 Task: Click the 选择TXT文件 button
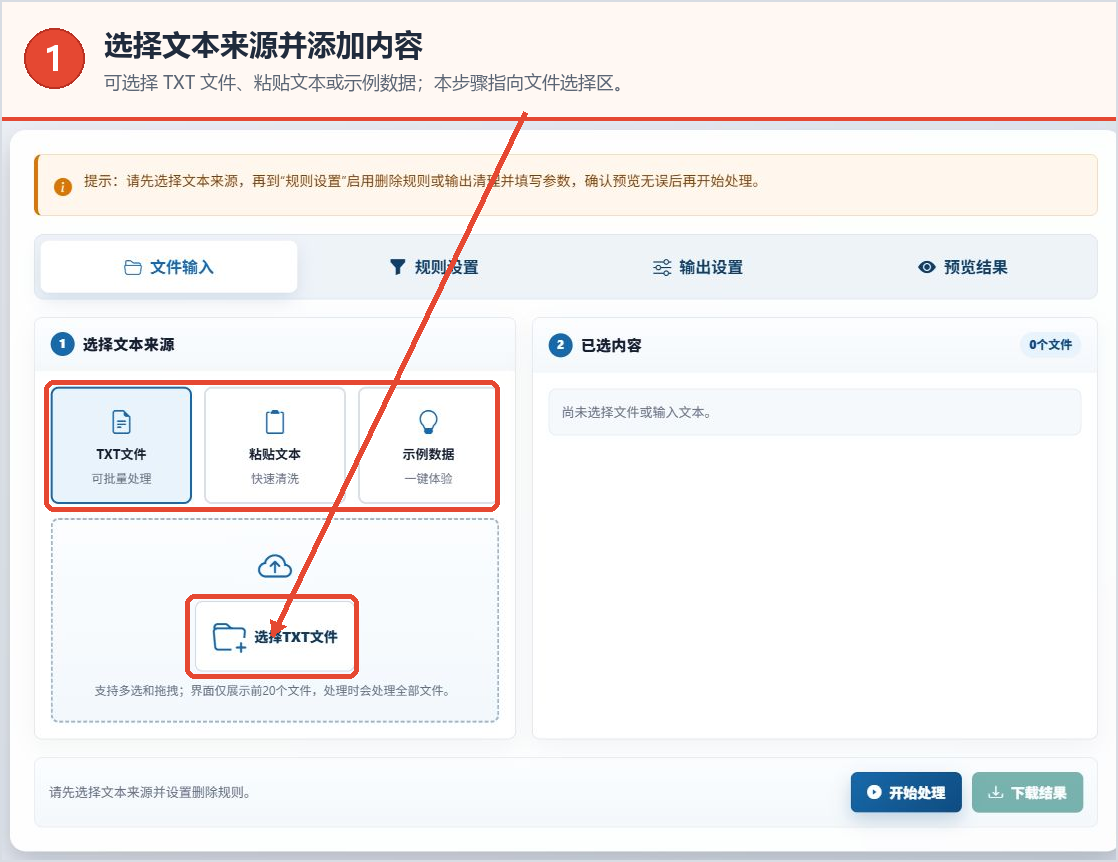coord(275,636)
